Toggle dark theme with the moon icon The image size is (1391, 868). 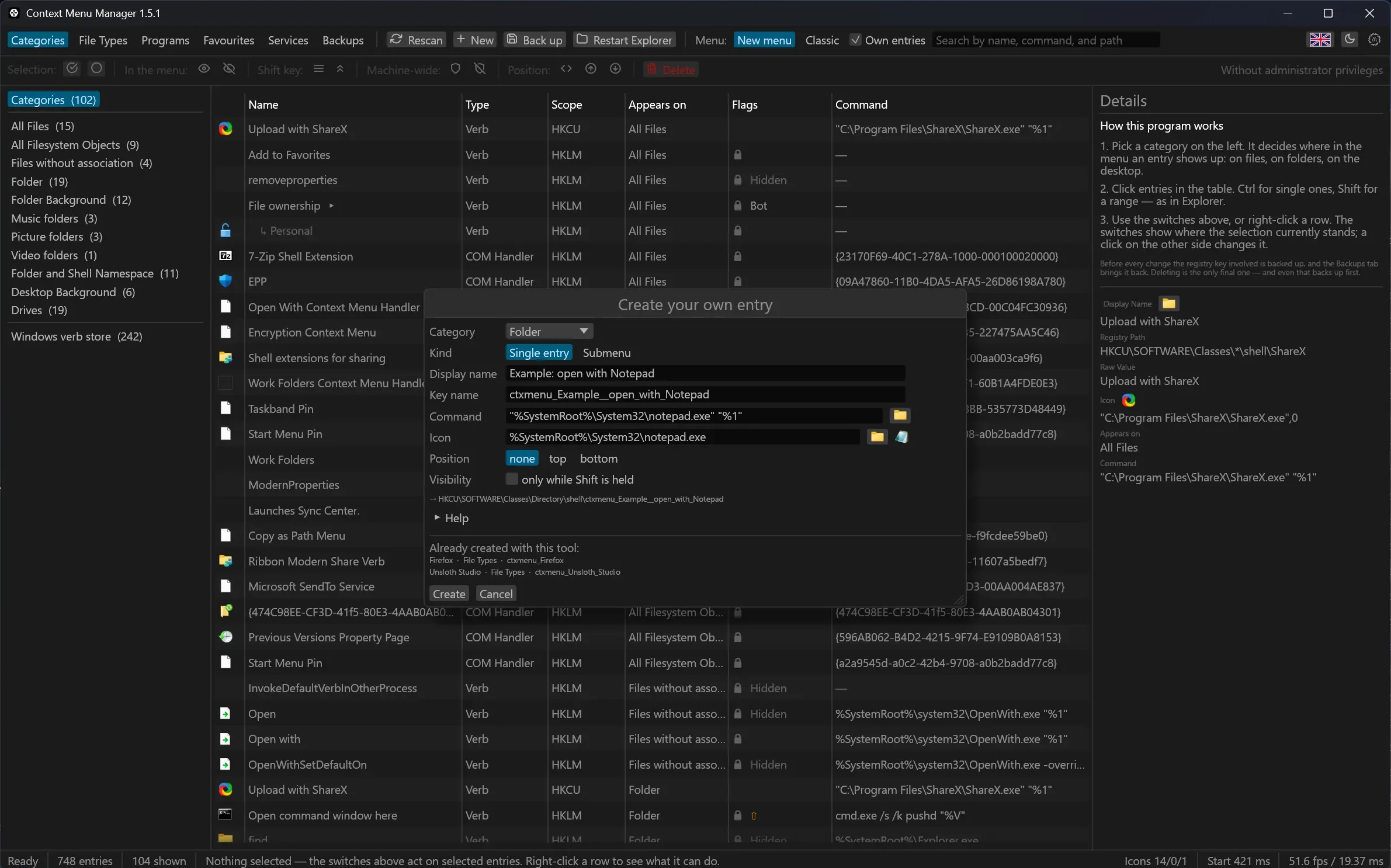click(x=1350, y=39)
